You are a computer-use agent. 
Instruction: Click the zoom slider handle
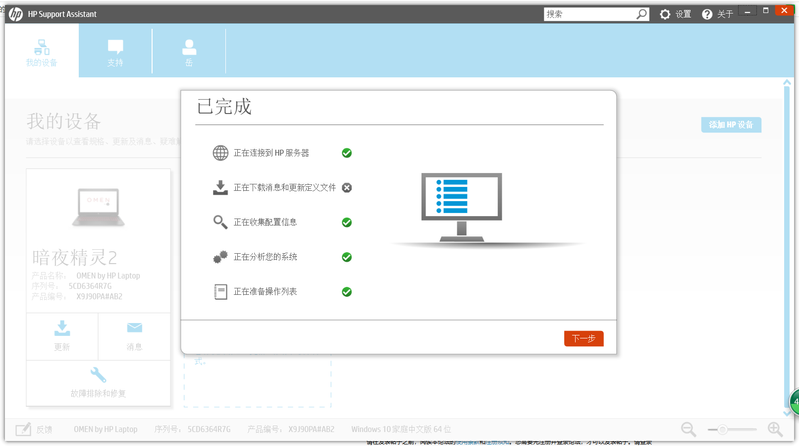tap(723, 430)
